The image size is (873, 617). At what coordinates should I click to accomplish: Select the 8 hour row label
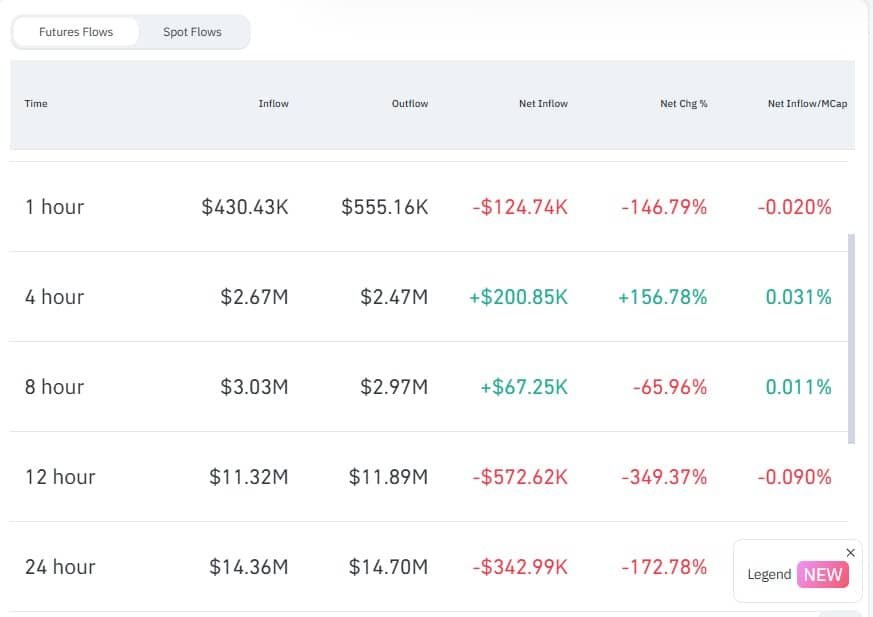point(55,387)
